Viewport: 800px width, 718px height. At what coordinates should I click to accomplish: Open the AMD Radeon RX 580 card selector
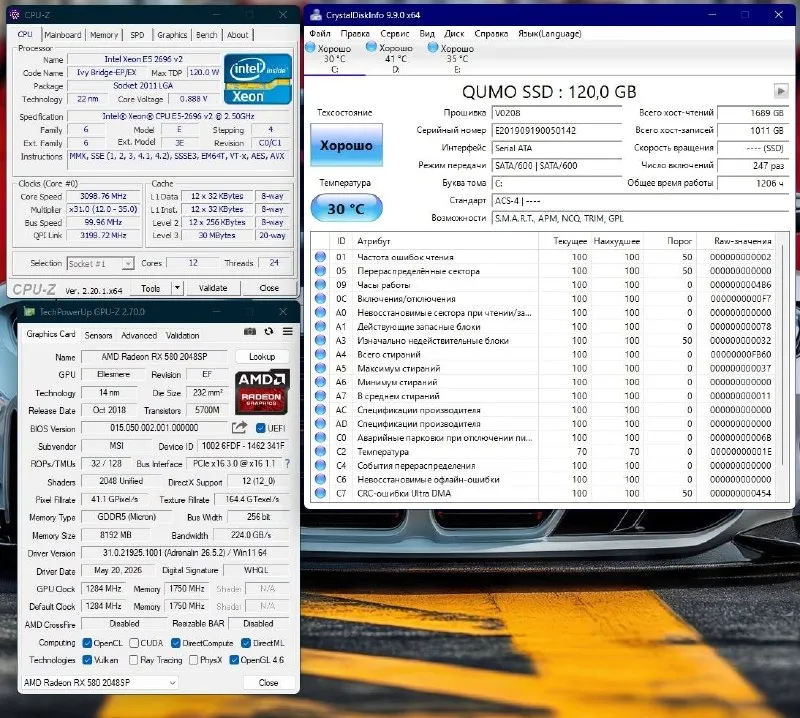pos(100,682)
